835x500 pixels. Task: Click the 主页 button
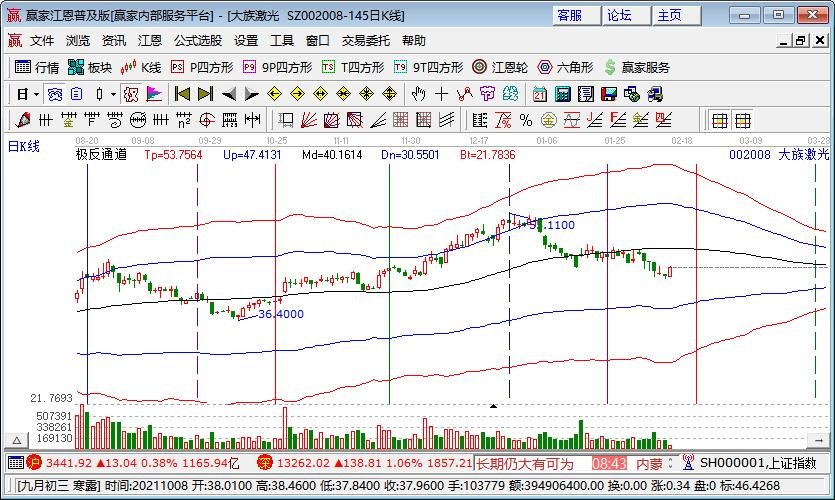pyautogui.click(x=676, y=15)
